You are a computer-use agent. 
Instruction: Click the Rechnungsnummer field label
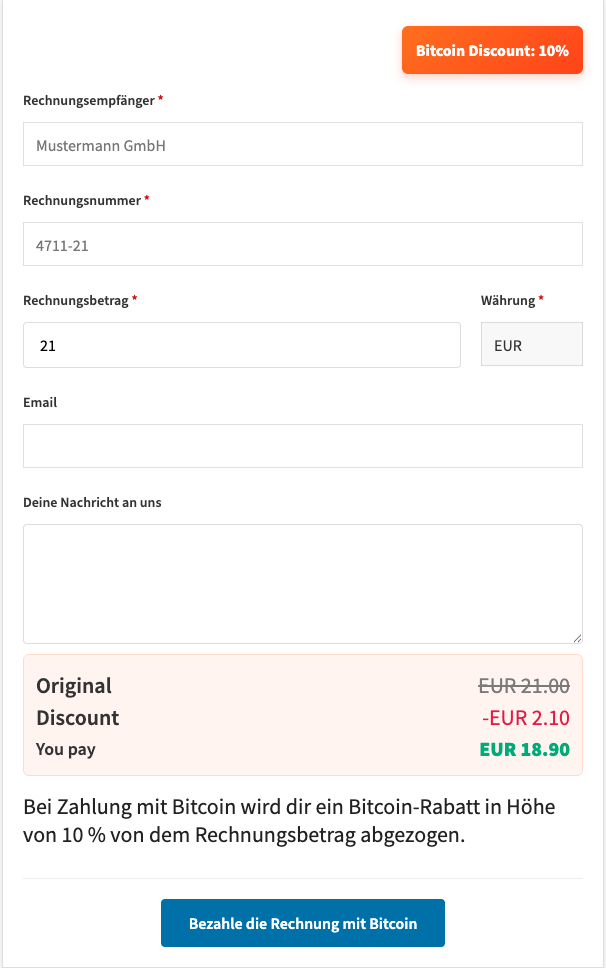click(x=82, y=200)
